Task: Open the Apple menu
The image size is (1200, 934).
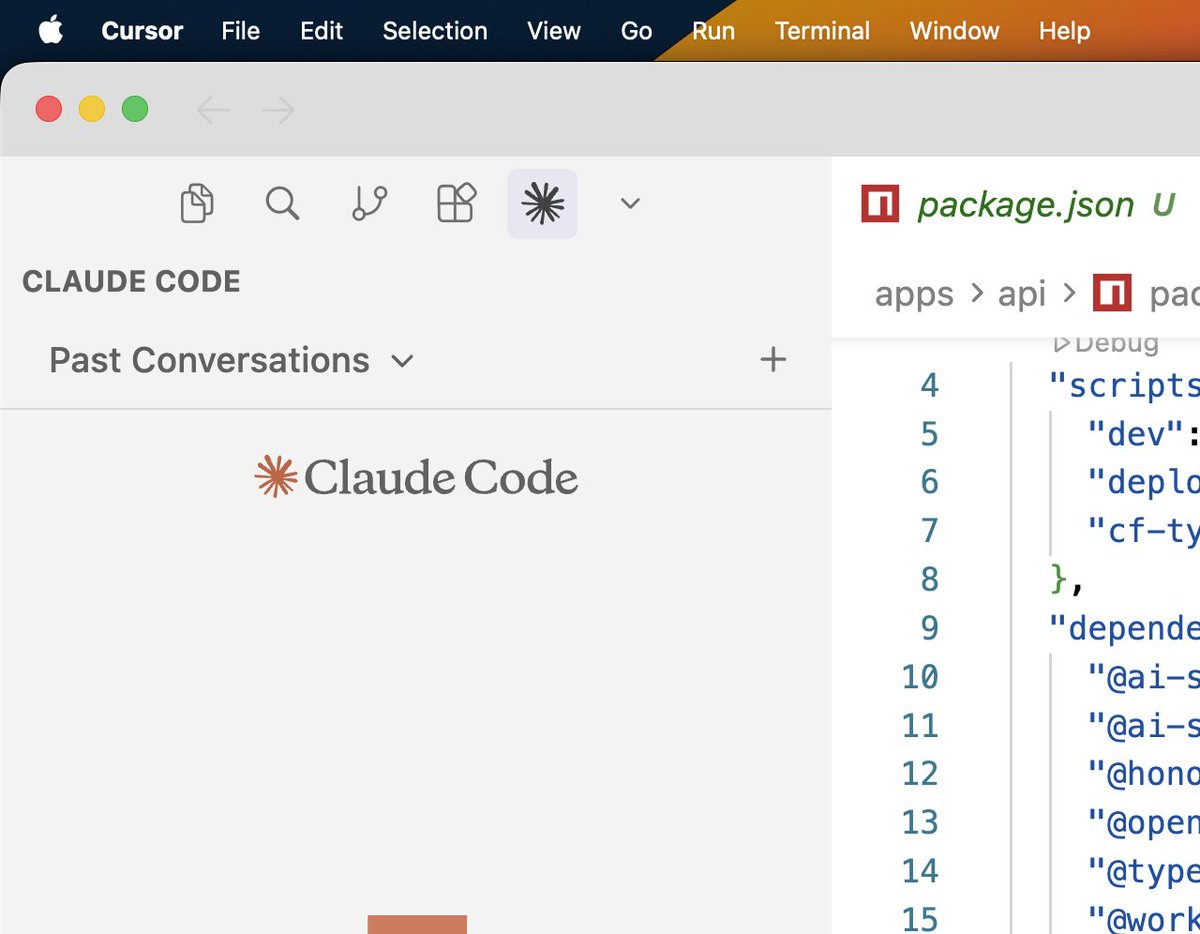Action: pyautogui.click(x=50, y=31)
